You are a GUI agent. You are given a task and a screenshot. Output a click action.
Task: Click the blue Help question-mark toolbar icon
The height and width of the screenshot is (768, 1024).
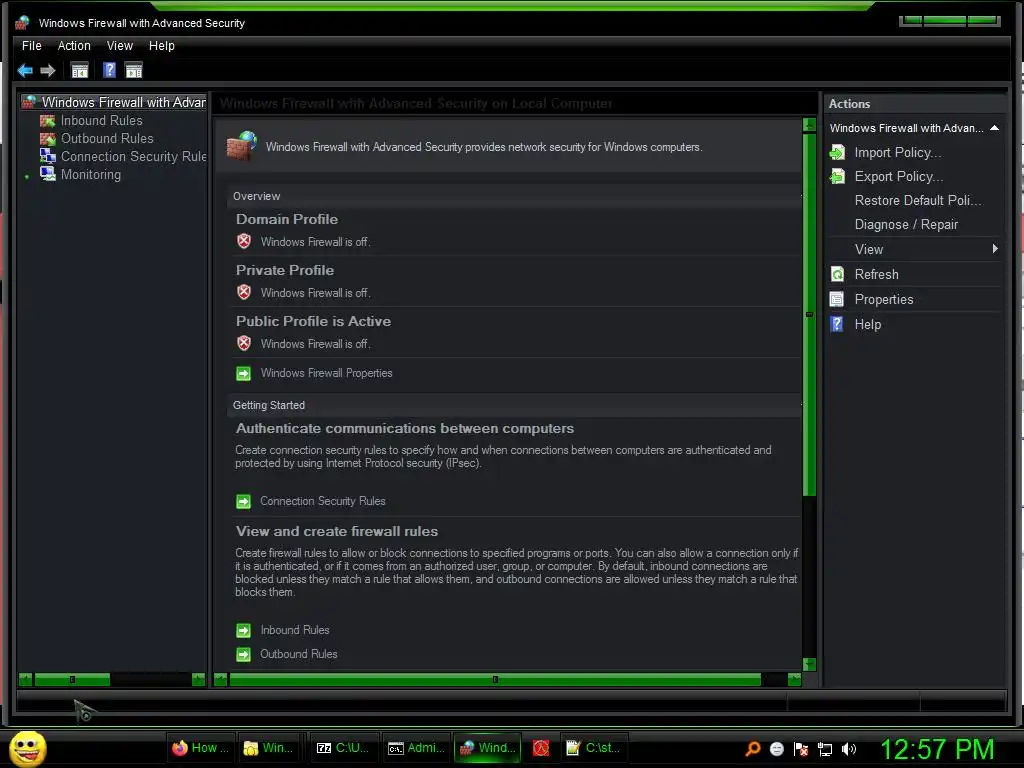[109, 70]
